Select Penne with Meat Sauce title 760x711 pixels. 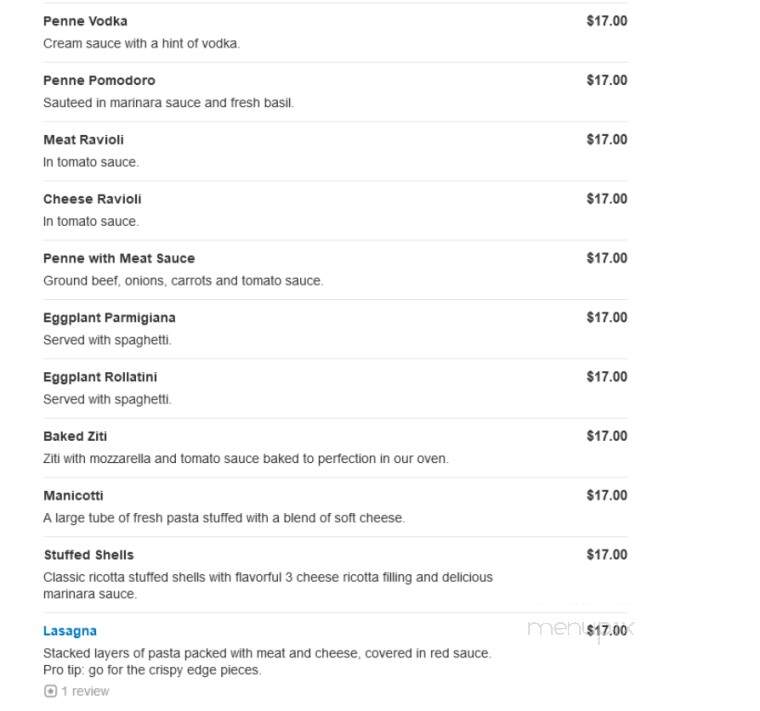(x=119, y=258)
